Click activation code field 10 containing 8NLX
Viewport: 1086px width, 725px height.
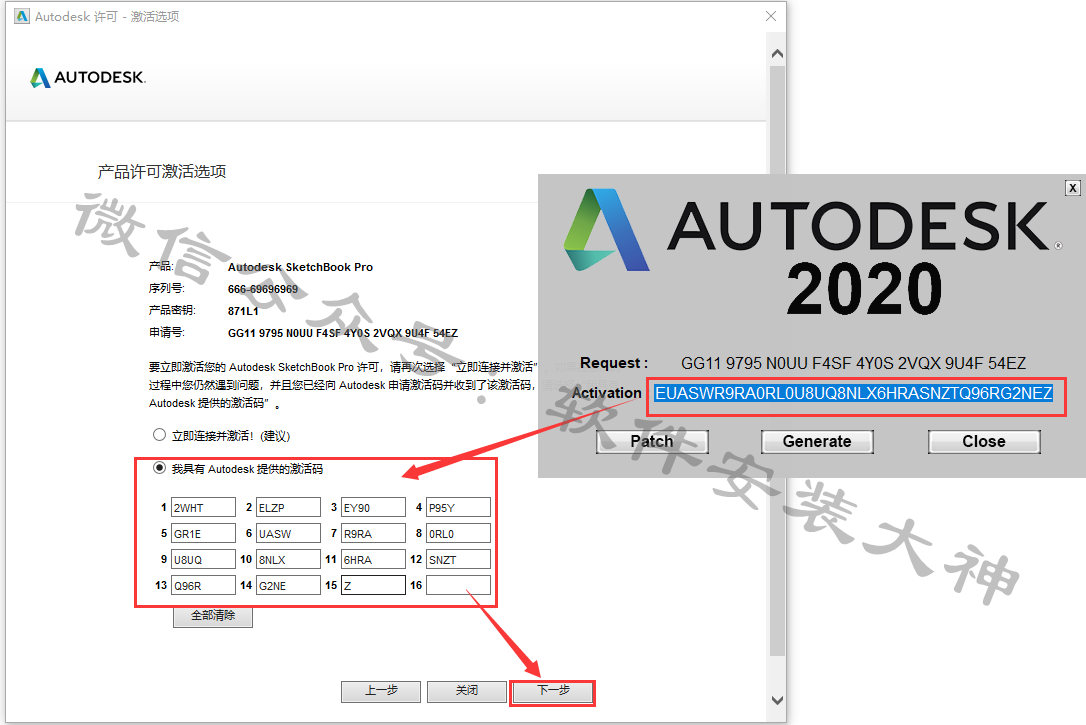coord(288,559)
